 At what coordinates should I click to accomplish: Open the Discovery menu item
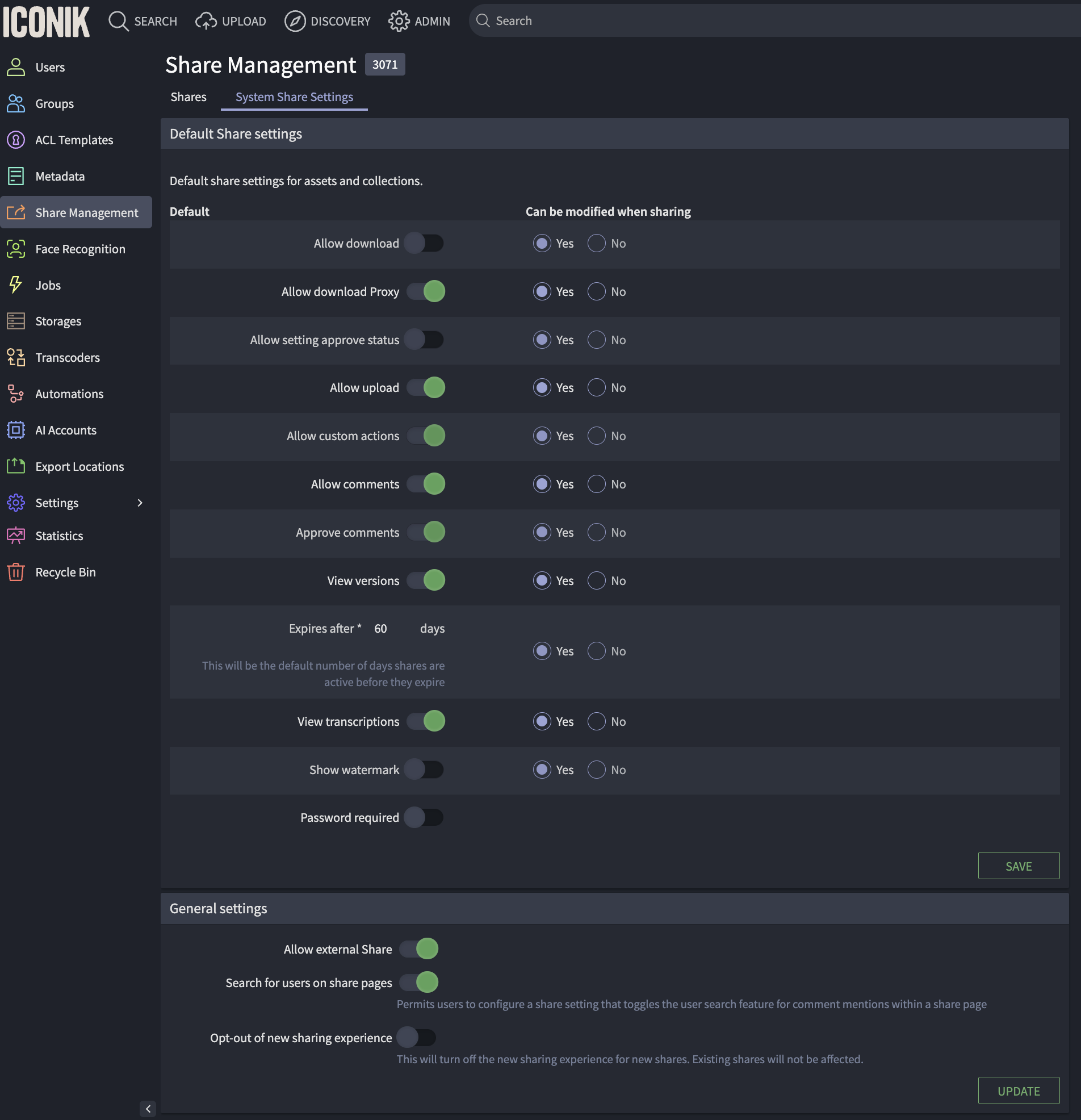tap(328, 20)
